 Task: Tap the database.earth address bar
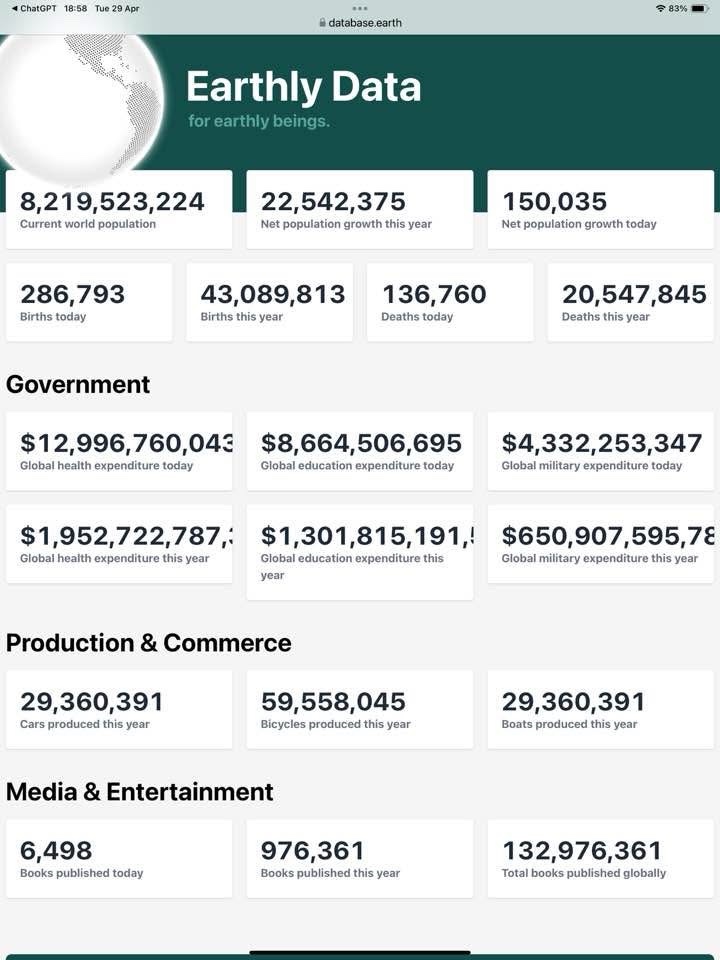pyautogui.click(x=364, y=22)
